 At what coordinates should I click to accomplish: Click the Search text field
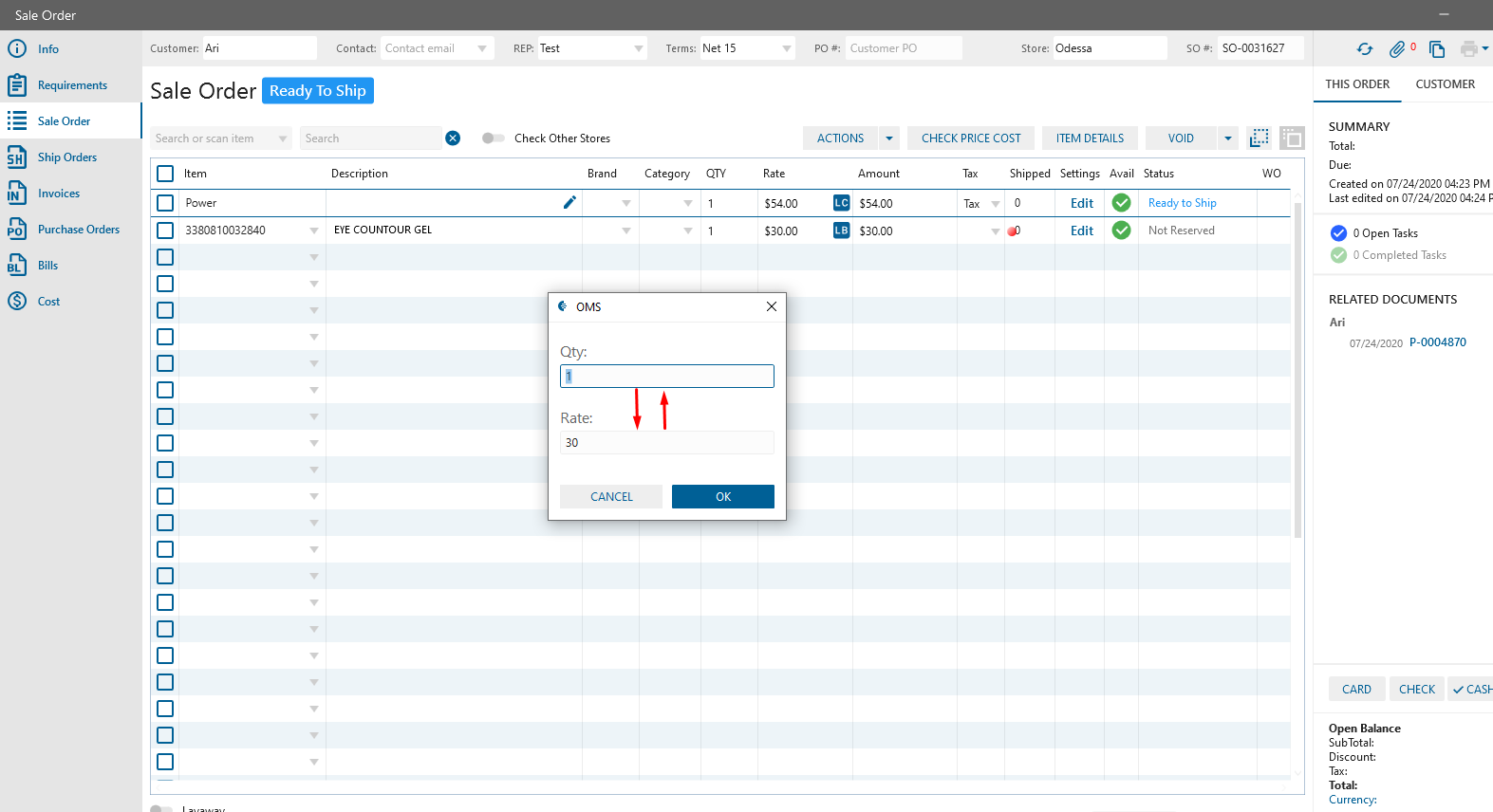371,138
